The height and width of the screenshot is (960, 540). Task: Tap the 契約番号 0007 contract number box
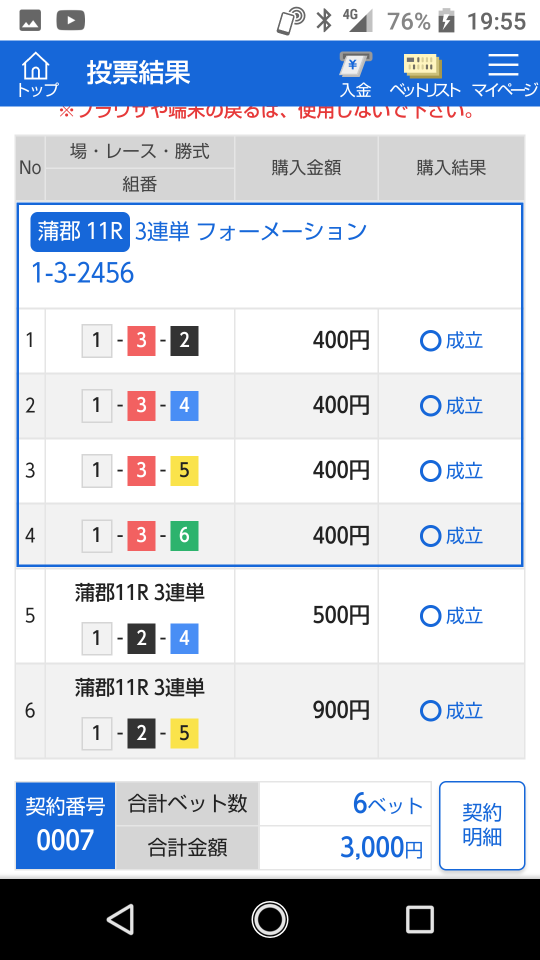coord(66,825)
